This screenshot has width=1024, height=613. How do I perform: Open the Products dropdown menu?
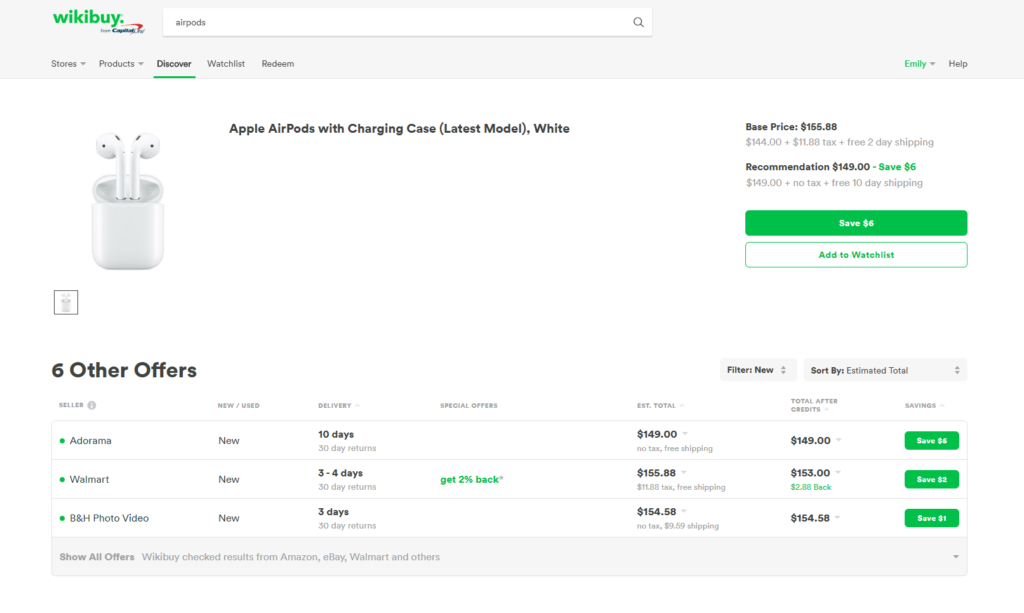(121, 64)
